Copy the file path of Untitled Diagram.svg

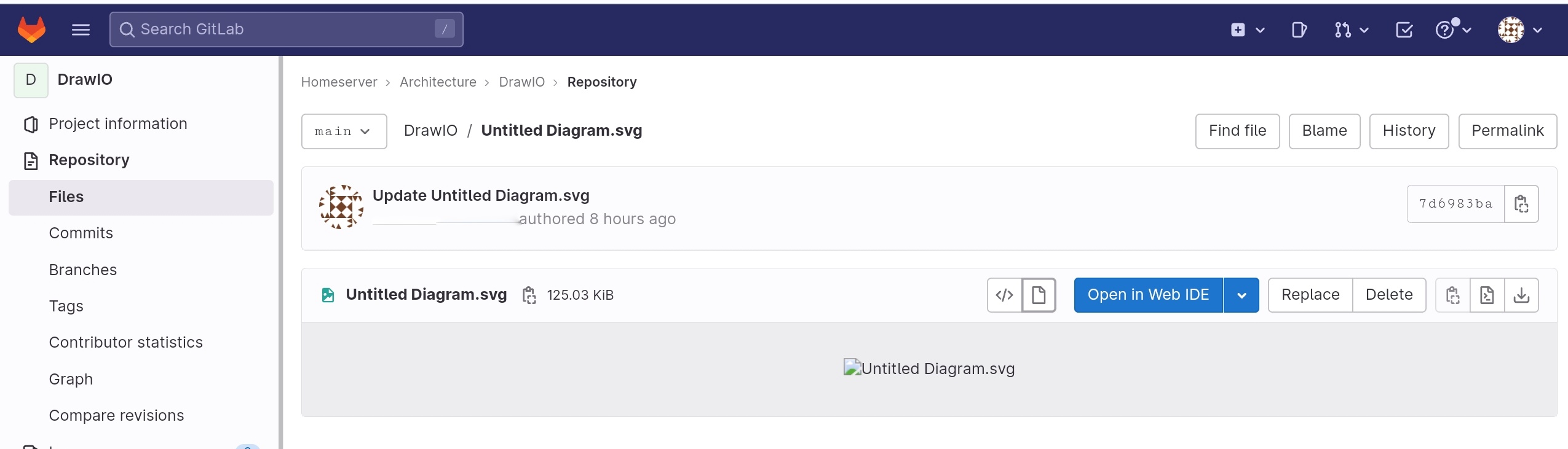(x=529, y=295)
